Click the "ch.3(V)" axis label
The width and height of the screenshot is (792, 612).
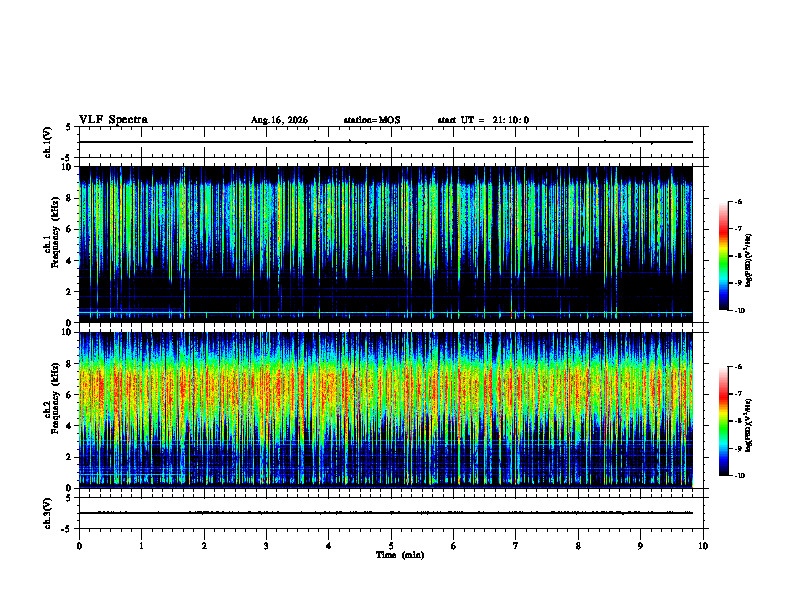pos(48,514)
